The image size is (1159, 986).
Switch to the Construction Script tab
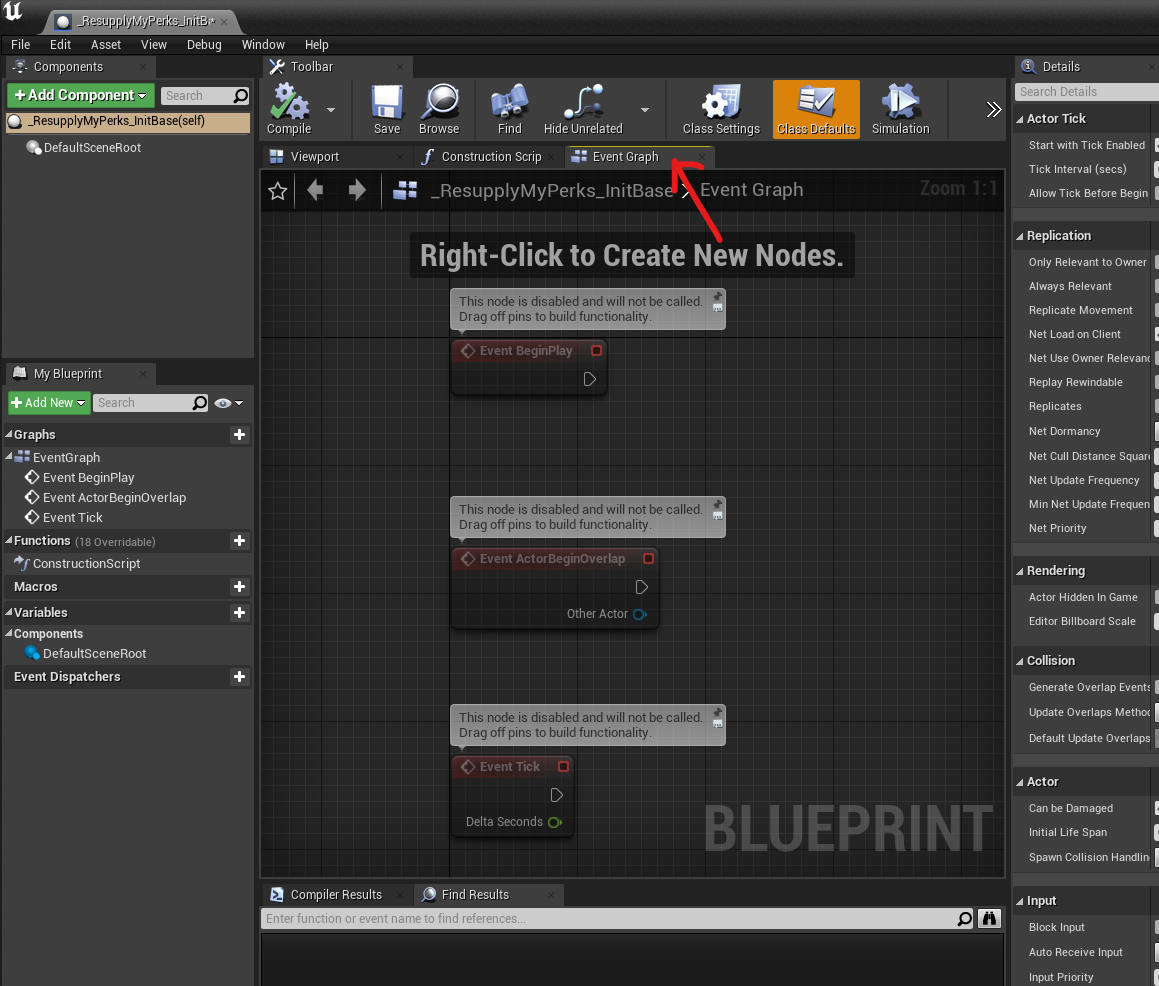tap(491, 157)
